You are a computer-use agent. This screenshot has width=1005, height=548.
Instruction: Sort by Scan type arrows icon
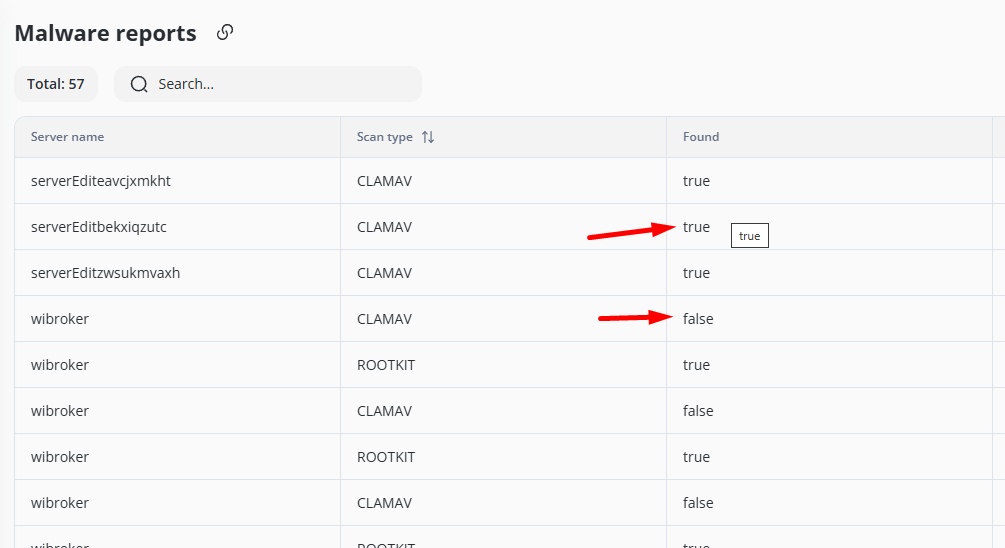click(x=428, y=137)
